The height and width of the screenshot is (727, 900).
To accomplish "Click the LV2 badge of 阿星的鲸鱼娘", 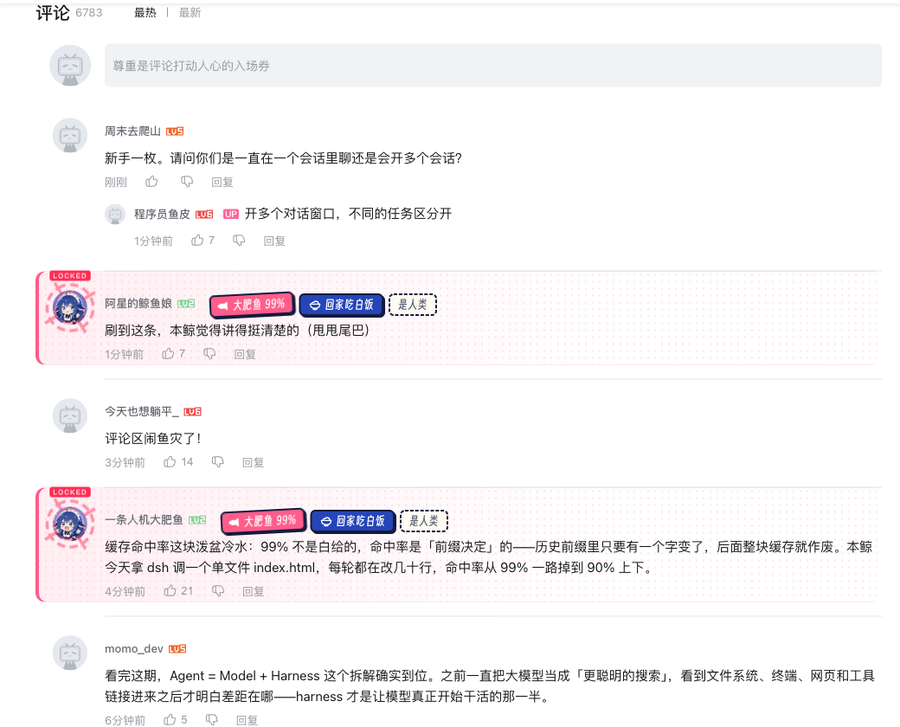I will point(186,304).
